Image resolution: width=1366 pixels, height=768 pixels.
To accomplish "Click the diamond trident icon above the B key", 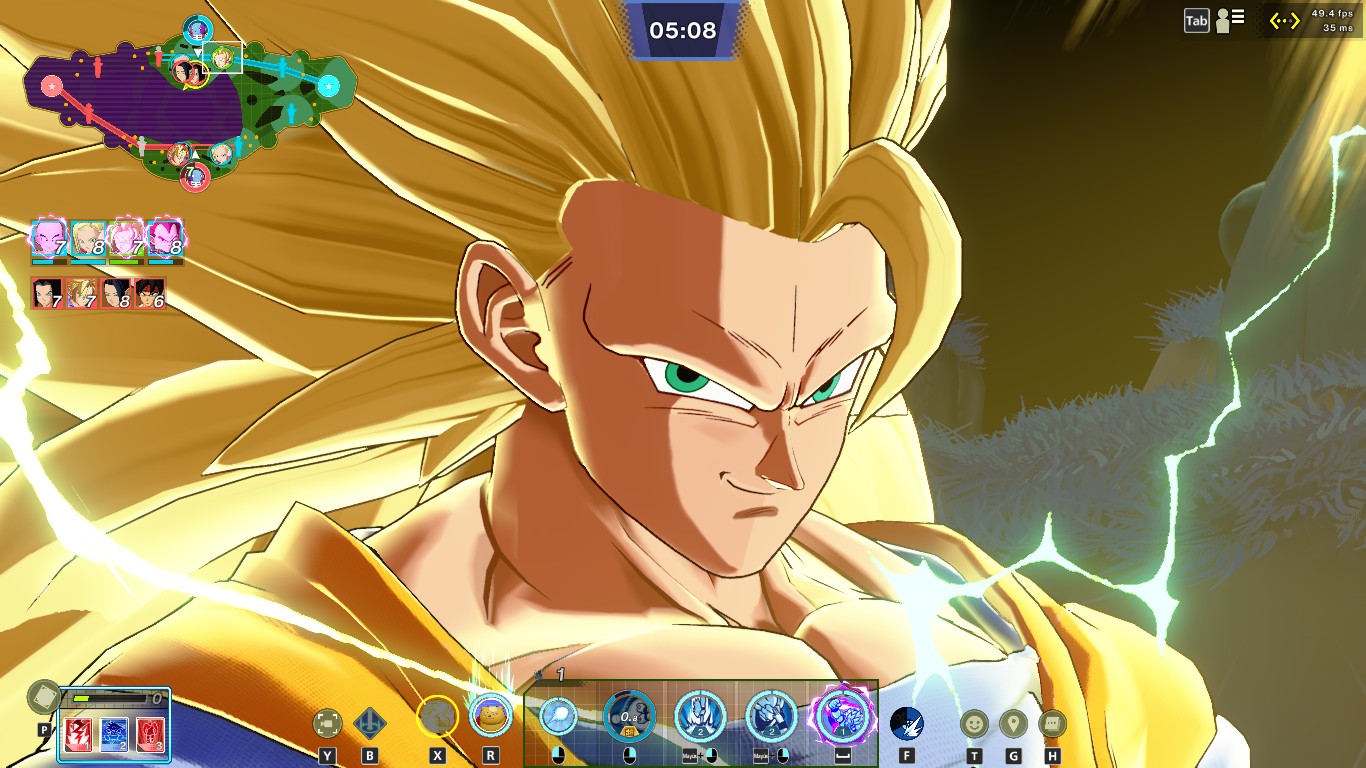I will click(370, 723).
